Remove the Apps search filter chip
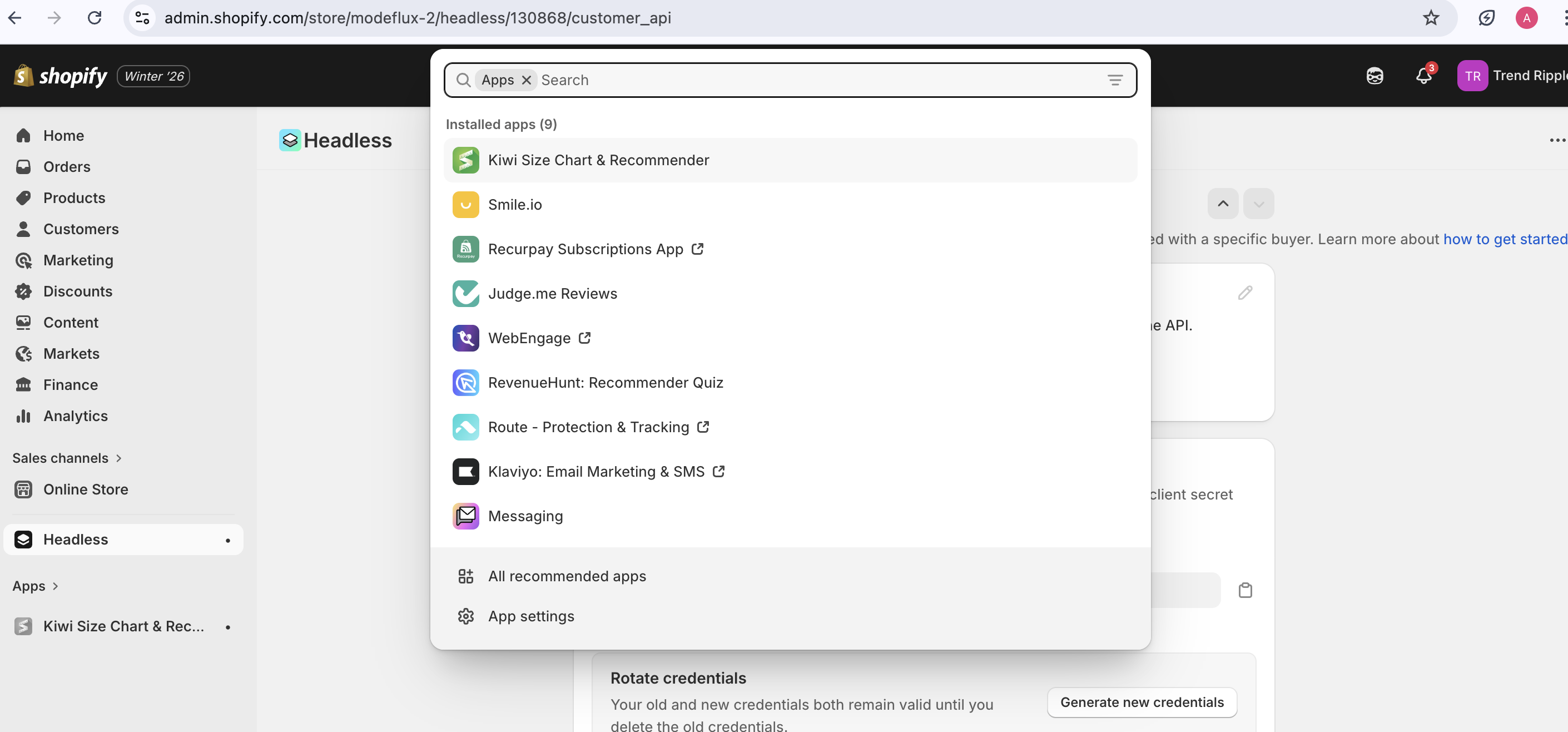Screen dimensions: 1568x732 click(x=527, y=80)
